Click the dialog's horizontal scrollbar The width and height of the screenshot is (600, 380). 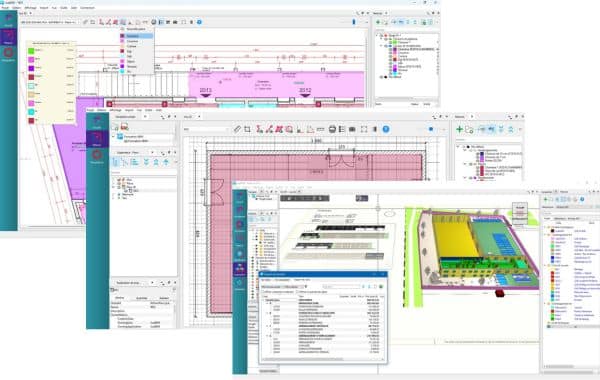(322, 359)
